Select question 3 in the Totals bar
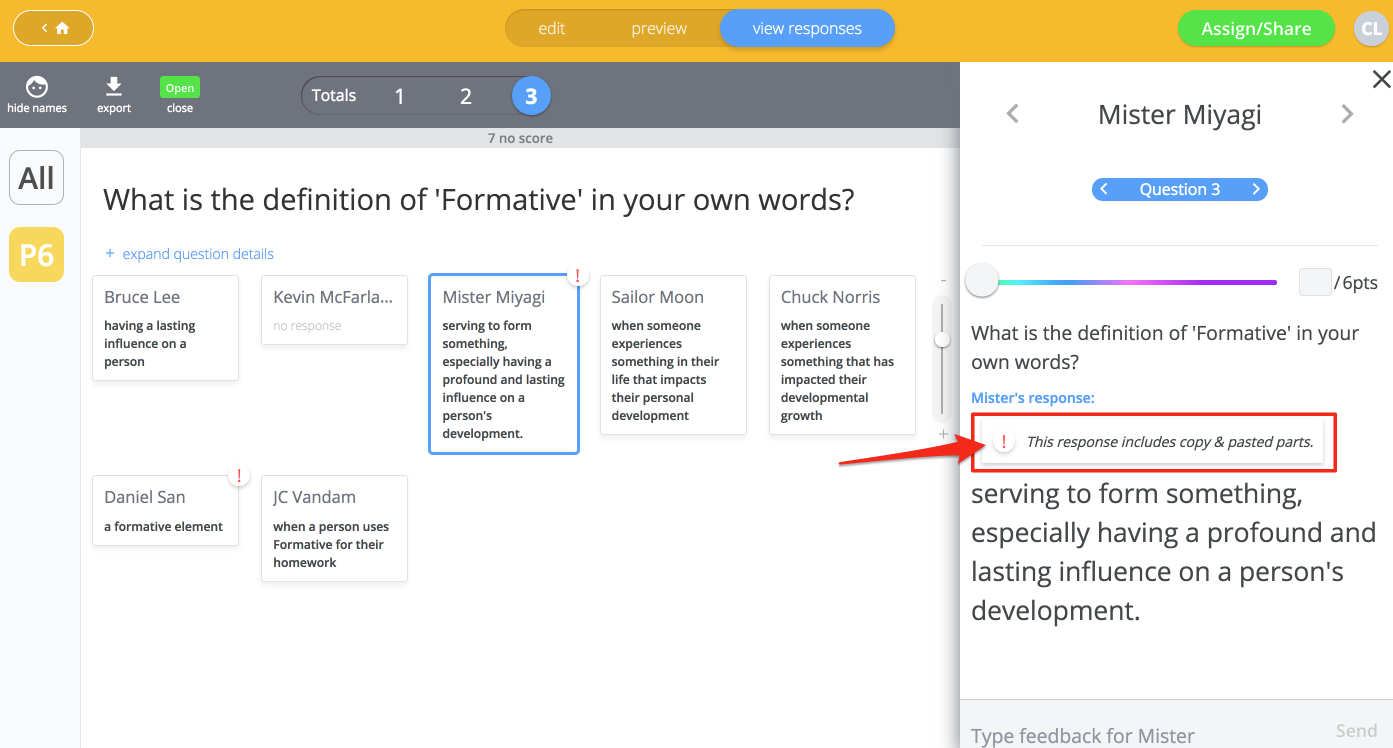 pyautogui.click(x=531, y=95)
